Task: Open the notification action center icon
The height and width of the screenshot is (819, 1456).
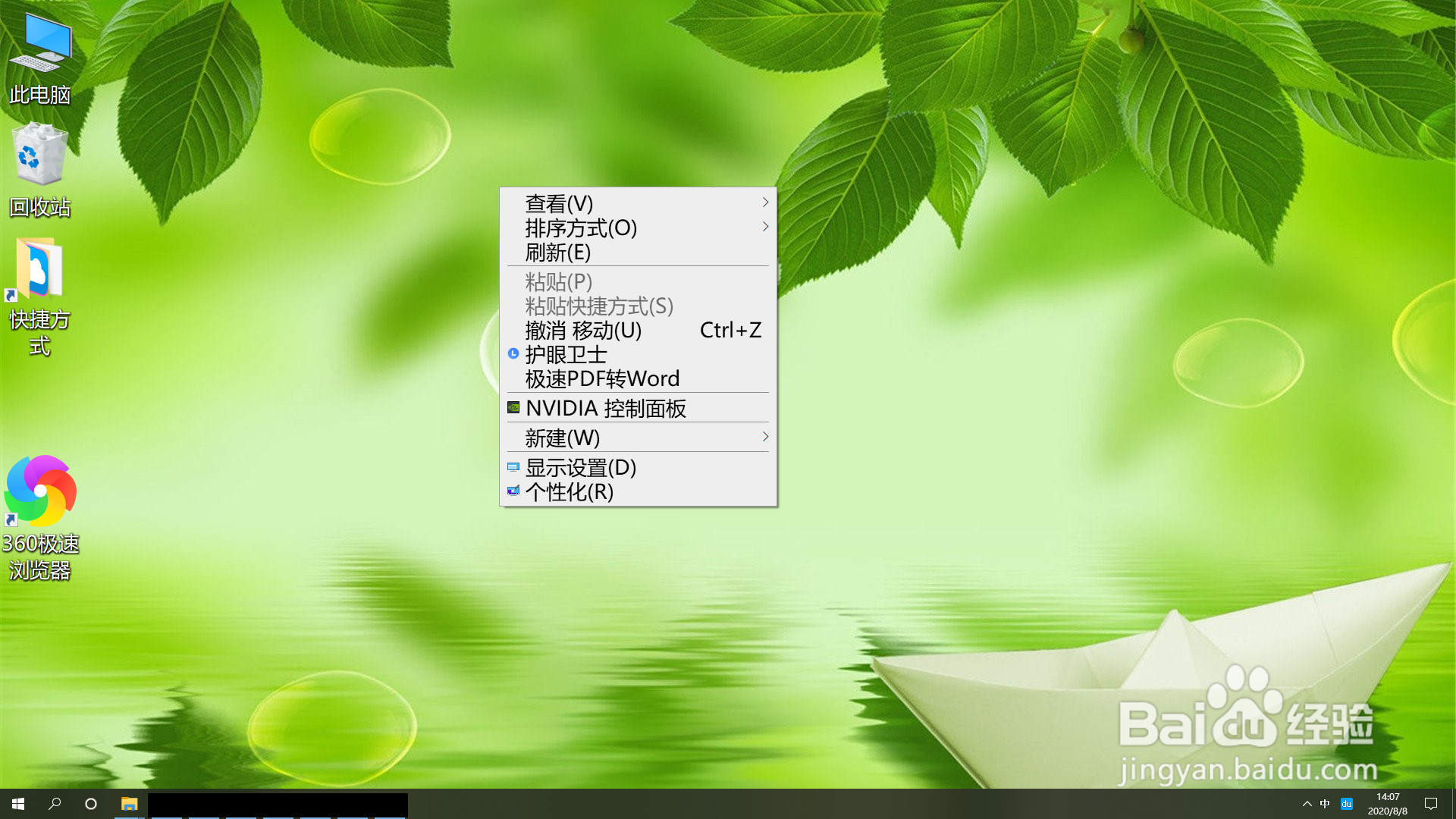Action: (1431, 804)
